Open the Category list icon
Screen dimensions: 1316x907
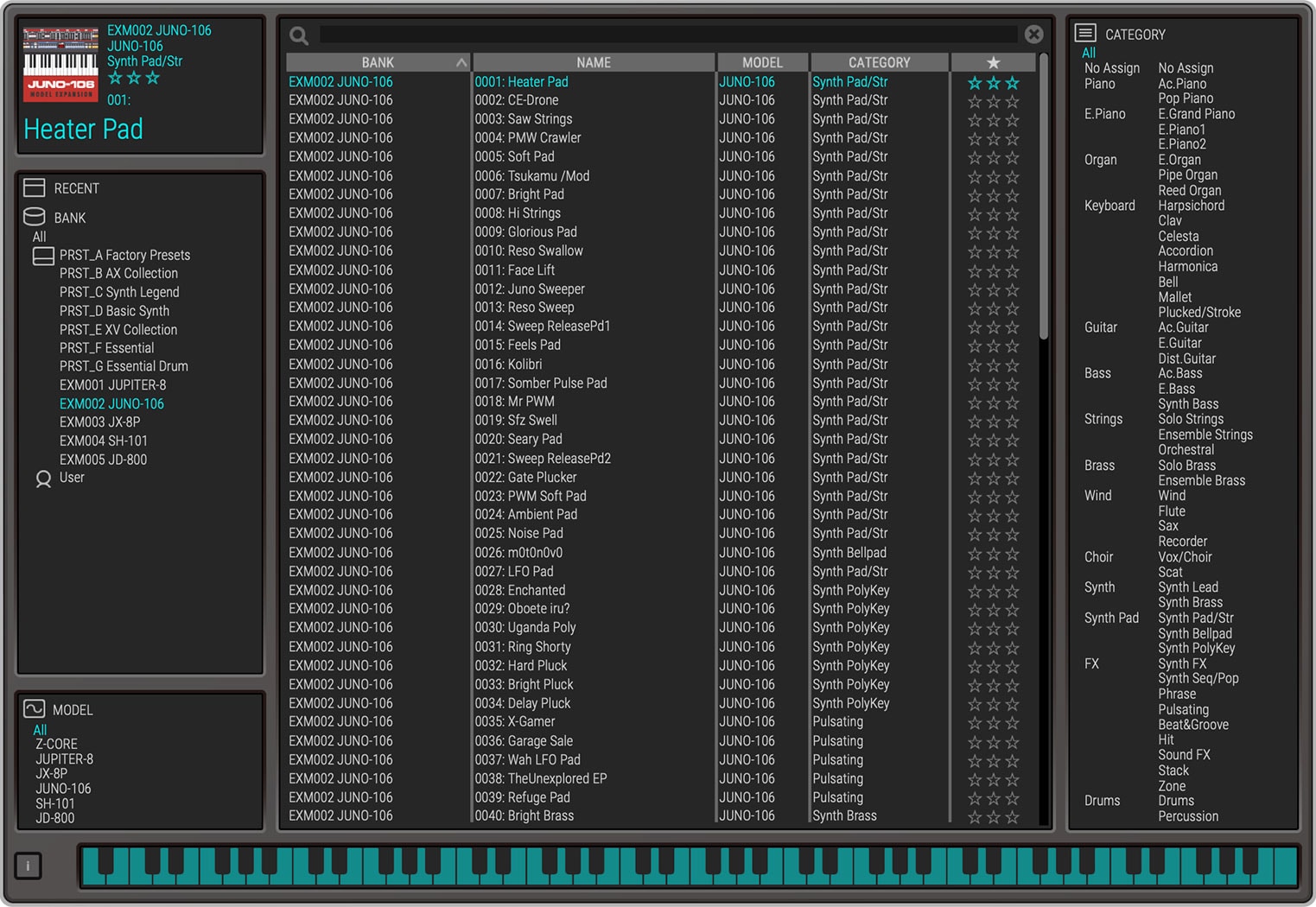1085,34
